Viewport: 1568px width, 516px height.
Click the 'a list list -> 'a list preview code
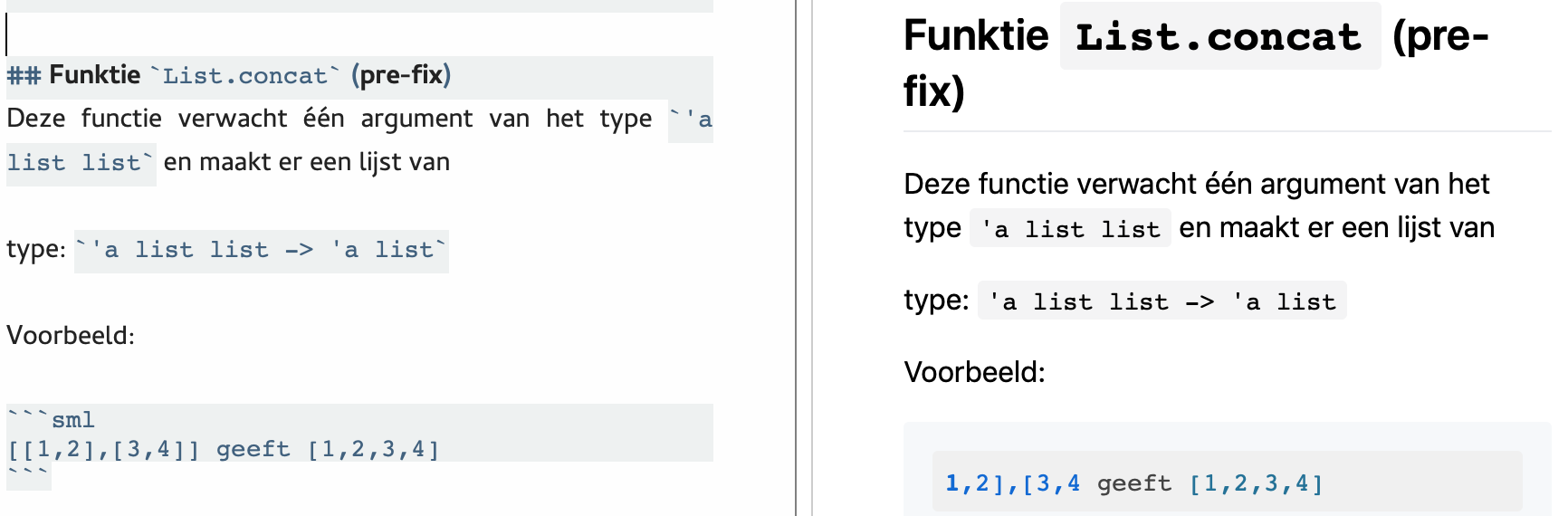coord(1162,301)
